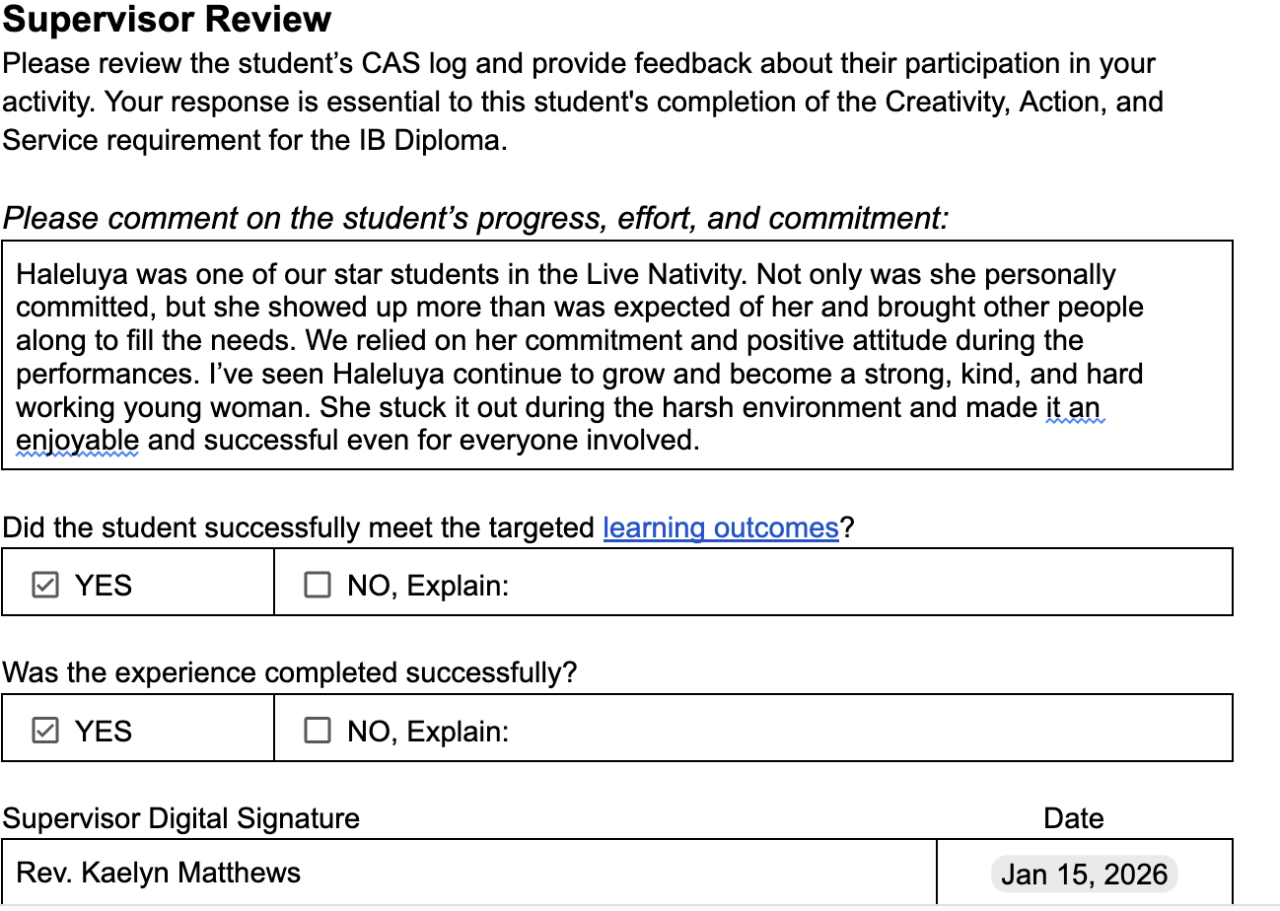The image size is (1280, 911).
Task: Open the Jan 15, 2026 date chip
Action: pyautogui.click(x=1084, y=874)
